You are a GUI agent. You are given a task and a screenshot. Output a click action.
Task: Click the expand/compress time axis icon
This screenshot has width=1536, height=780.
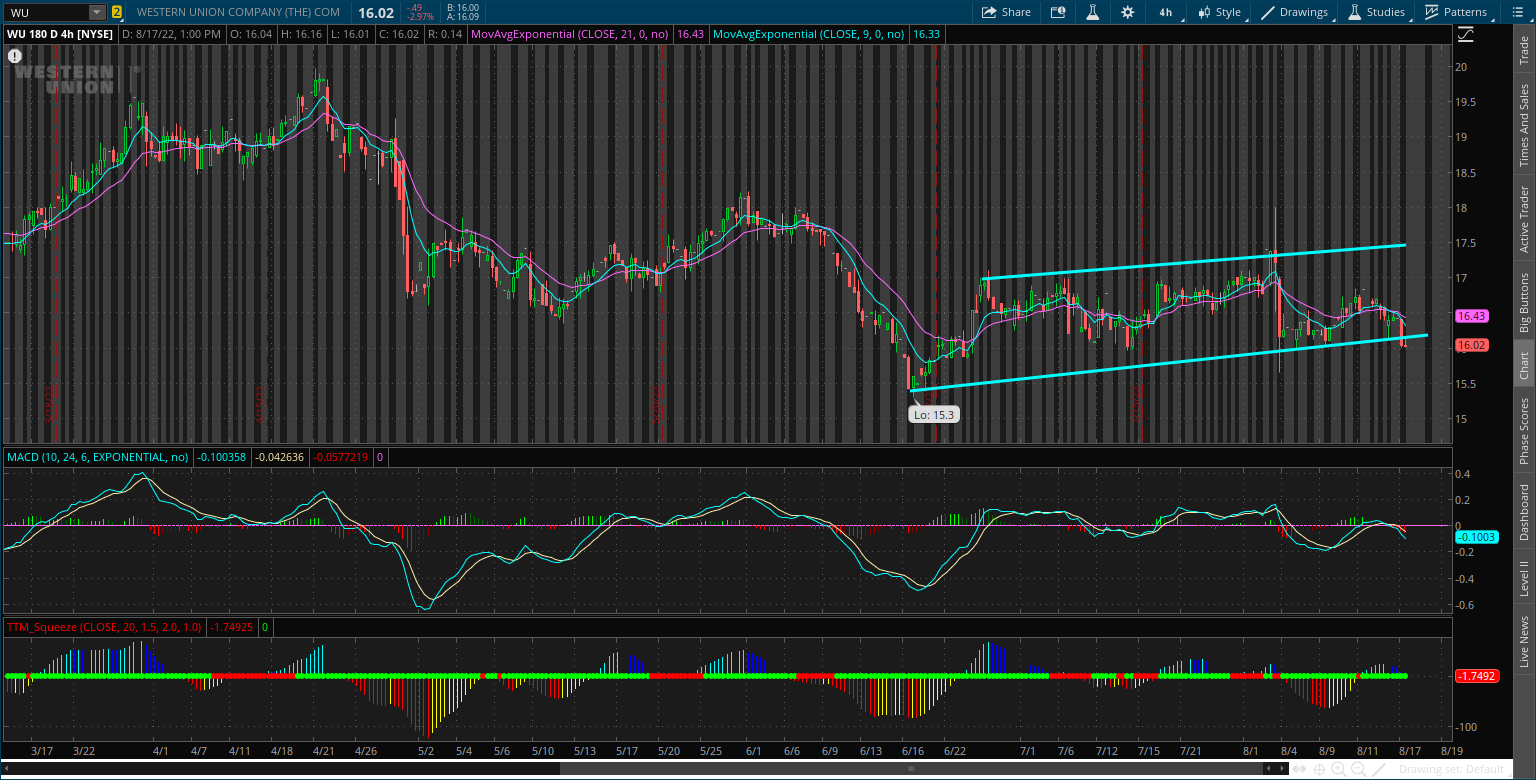[x=1299, y=769]
